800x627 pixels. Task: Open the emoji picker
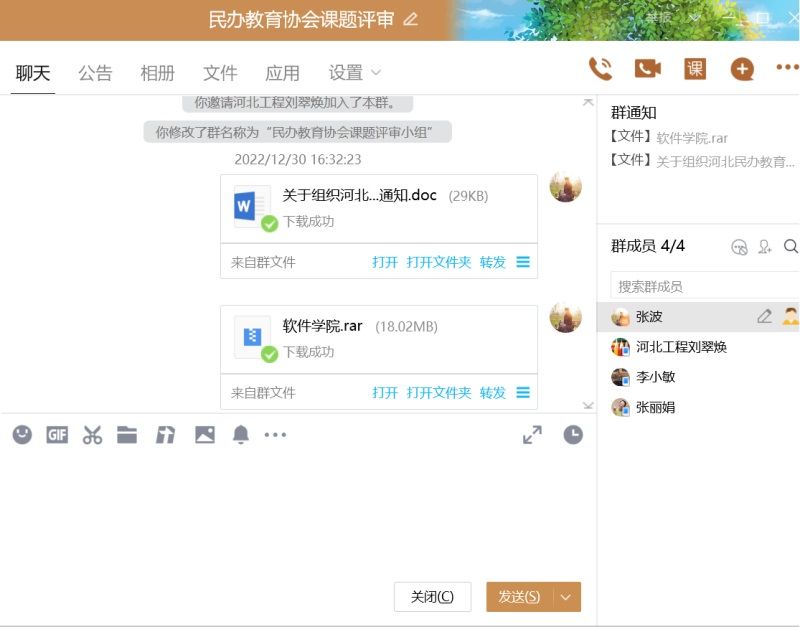point(22,435)
